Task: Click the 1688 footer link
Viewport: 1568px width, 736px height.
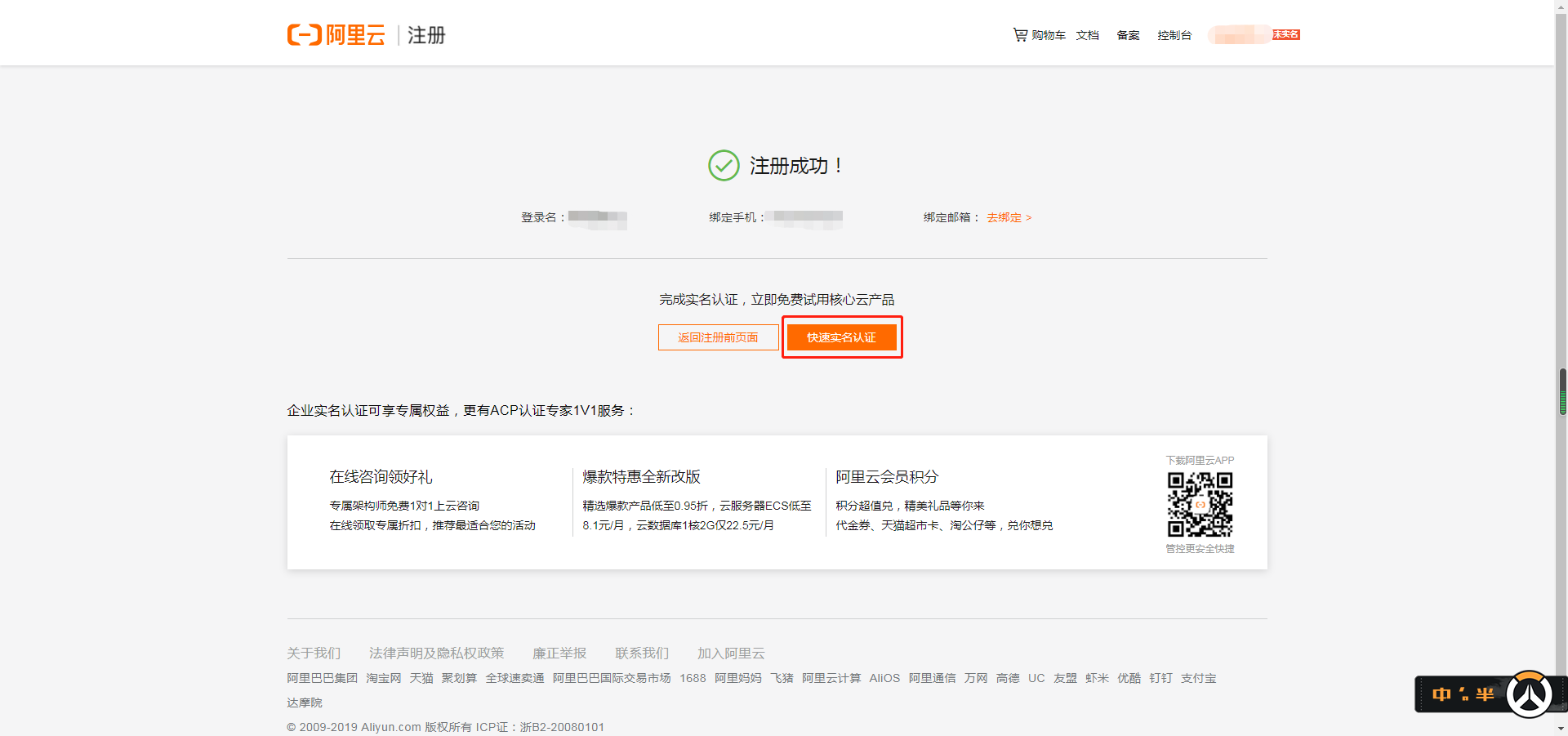Action: click(x=693, y=678)
